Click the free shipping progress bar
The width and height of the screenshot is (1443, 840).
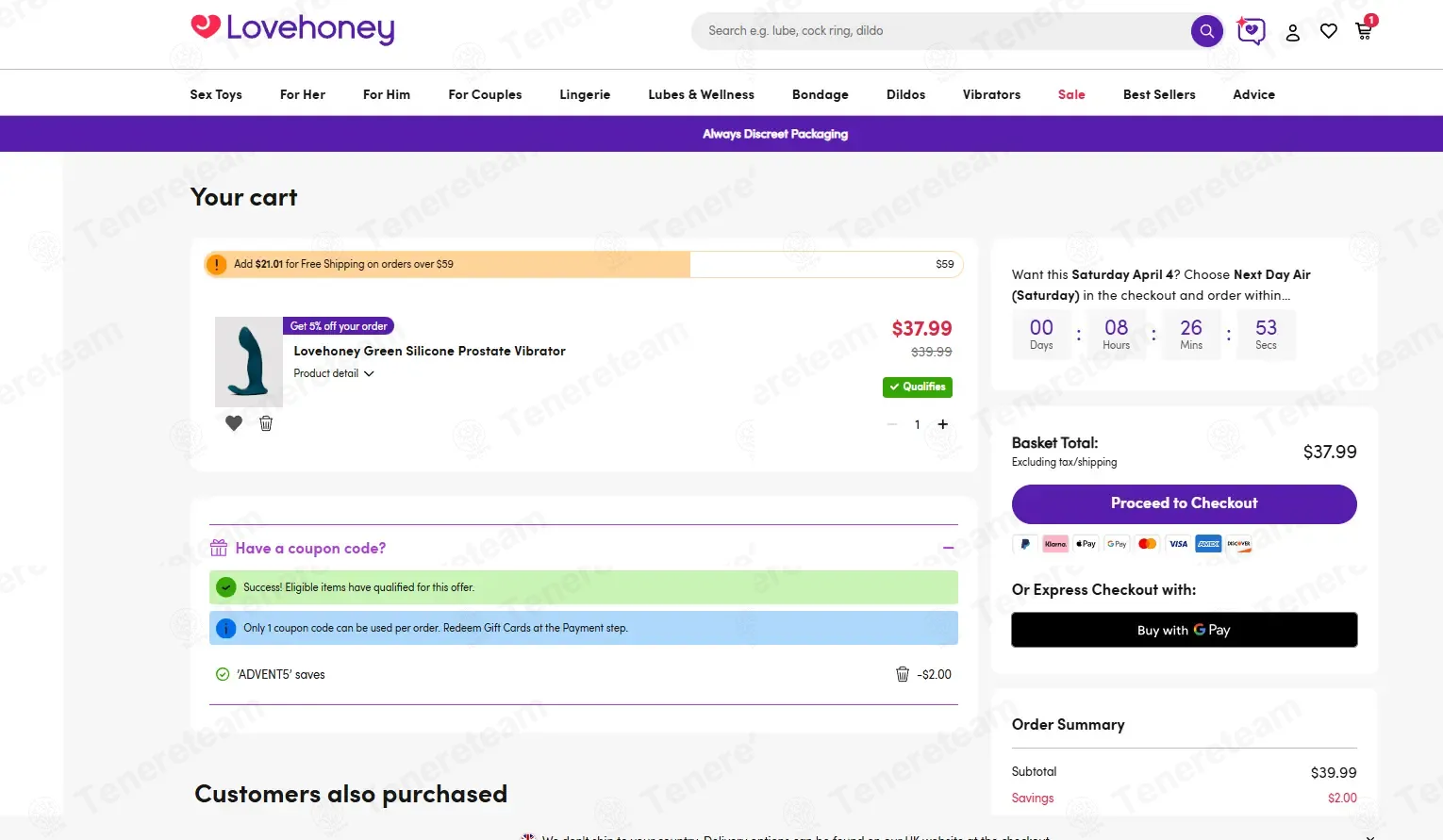coord(584,264)
